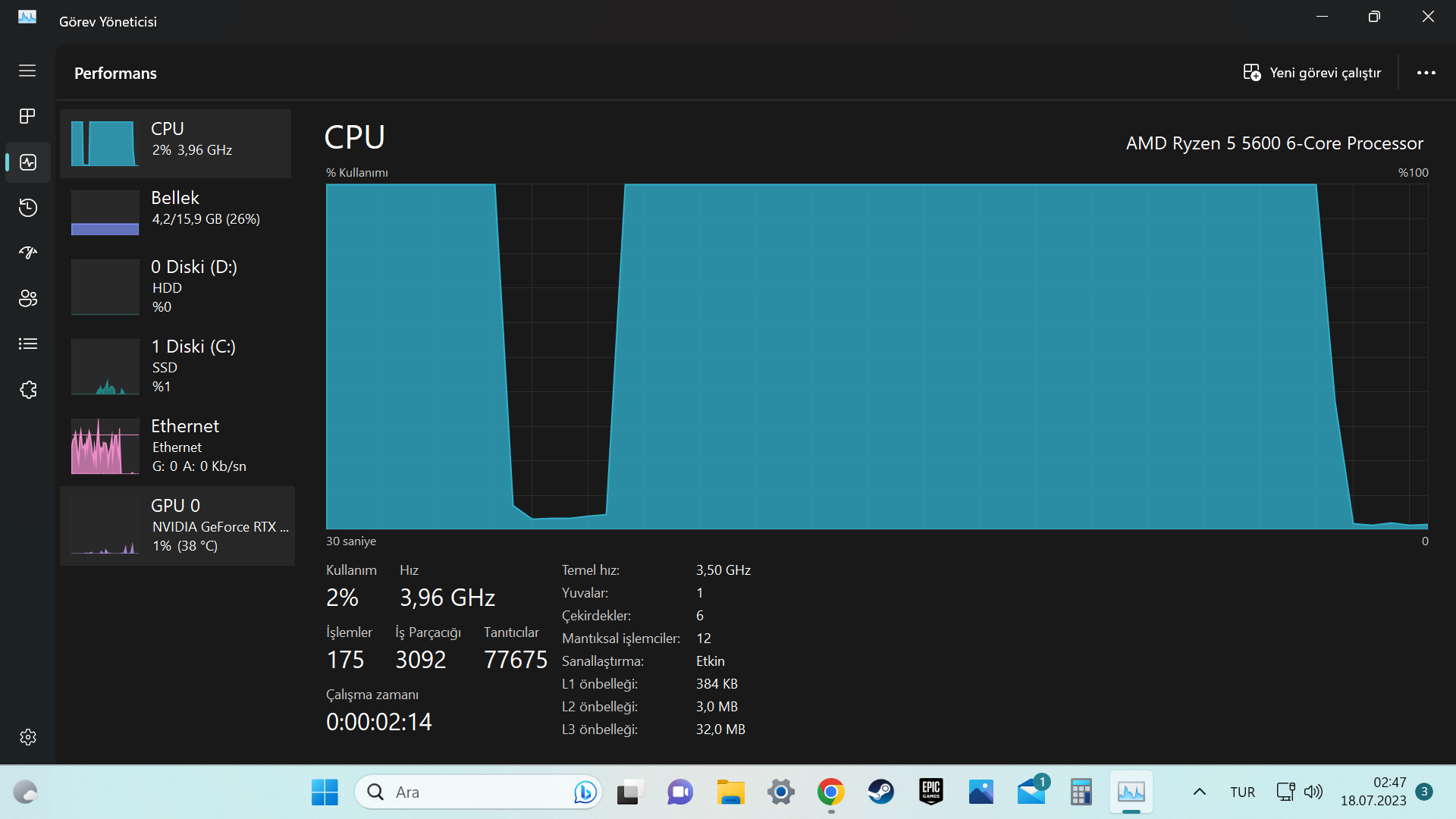
Task: Select the 1 Diski (C:) SSD entry
Action: pos(176,366)
